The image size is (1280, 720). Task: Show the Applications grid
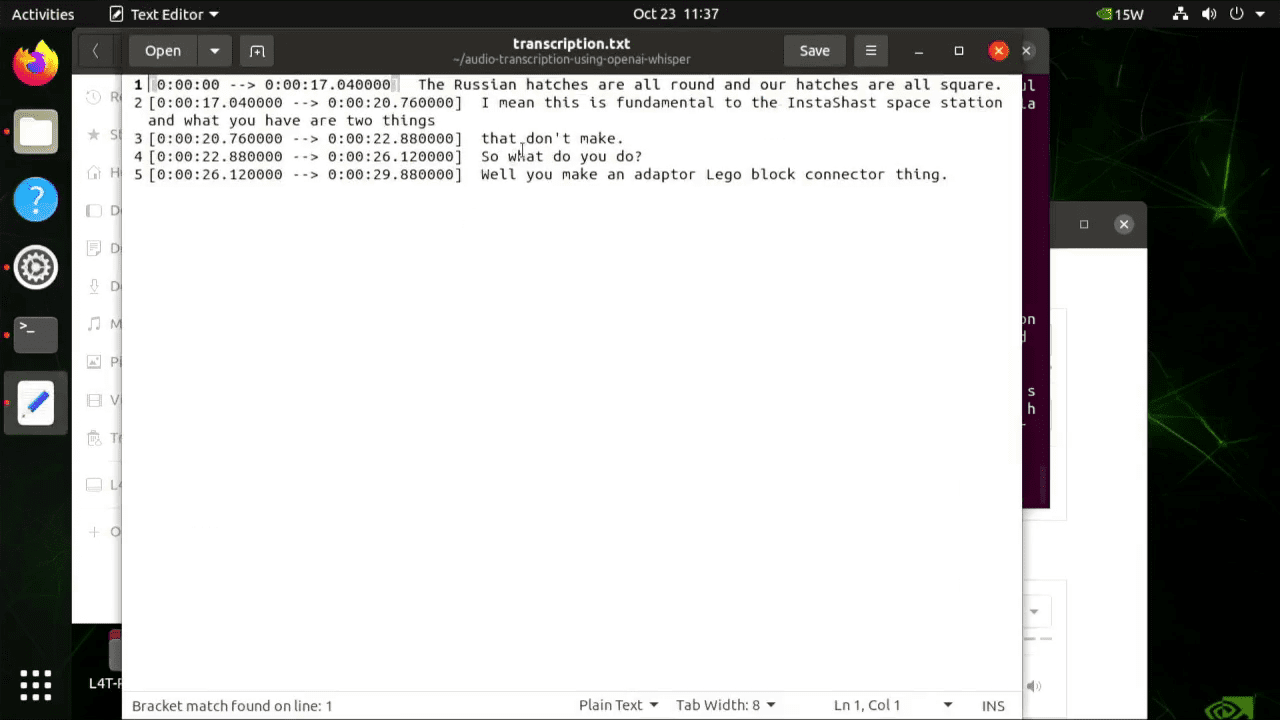point(35,684)
